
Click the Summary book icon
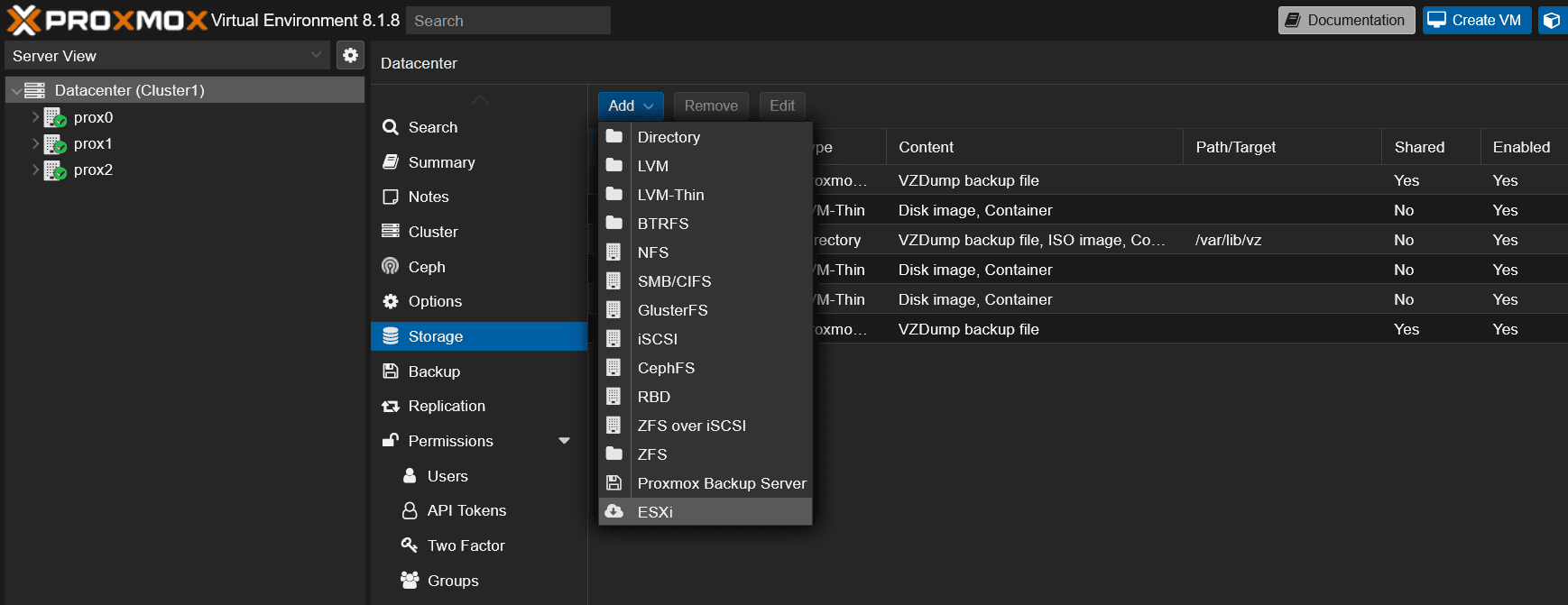[x=391, y=162]
